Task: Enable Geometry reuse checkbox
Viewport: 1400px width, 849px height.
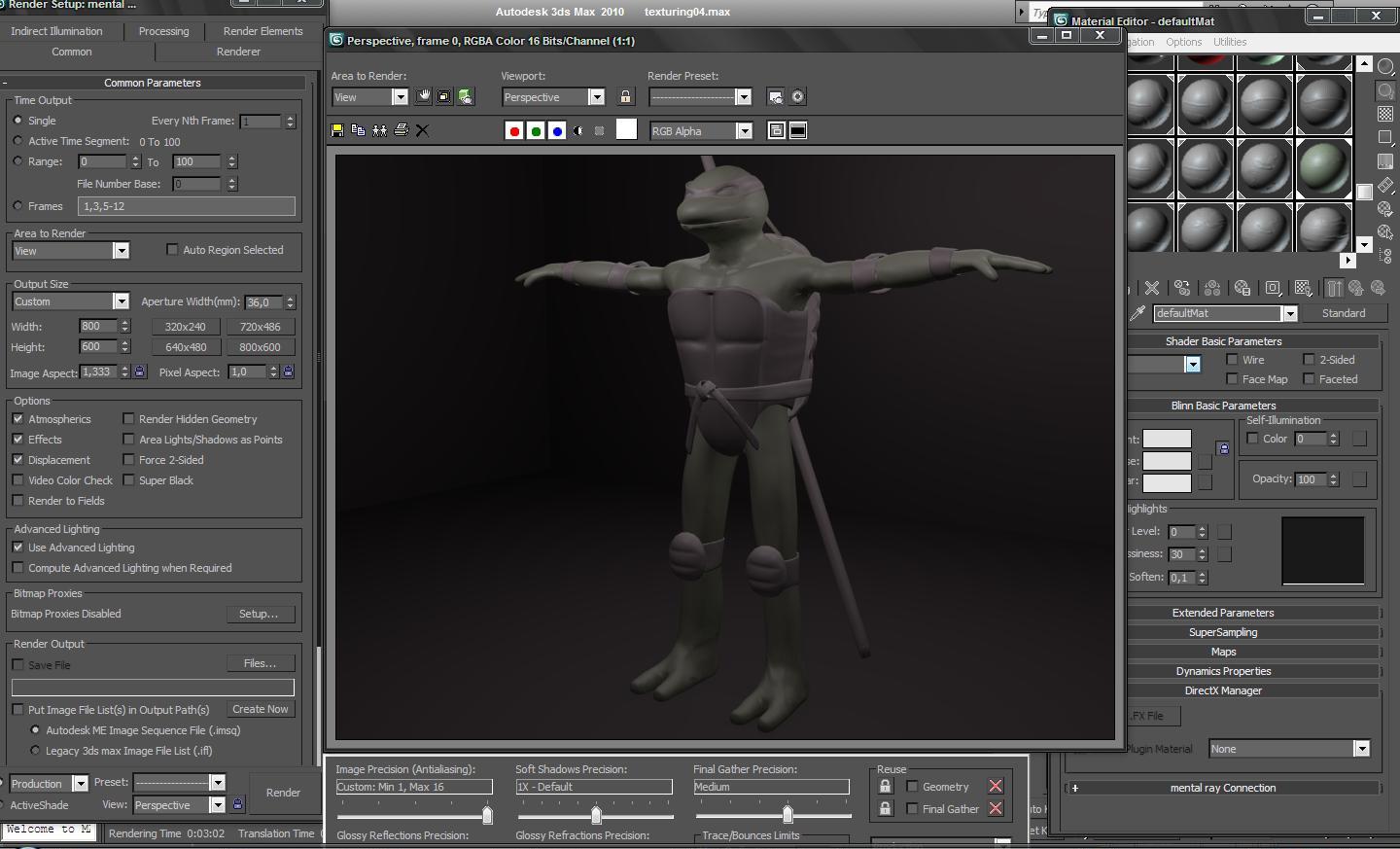Action: click(x=912, y=787)
